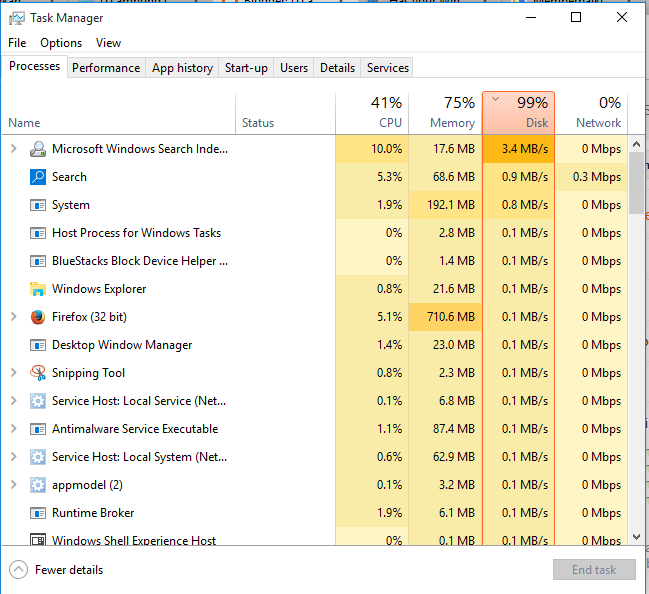Click the 68.6 MB memory value
Viewport: 649px width, 594px height.
point(454,177)
